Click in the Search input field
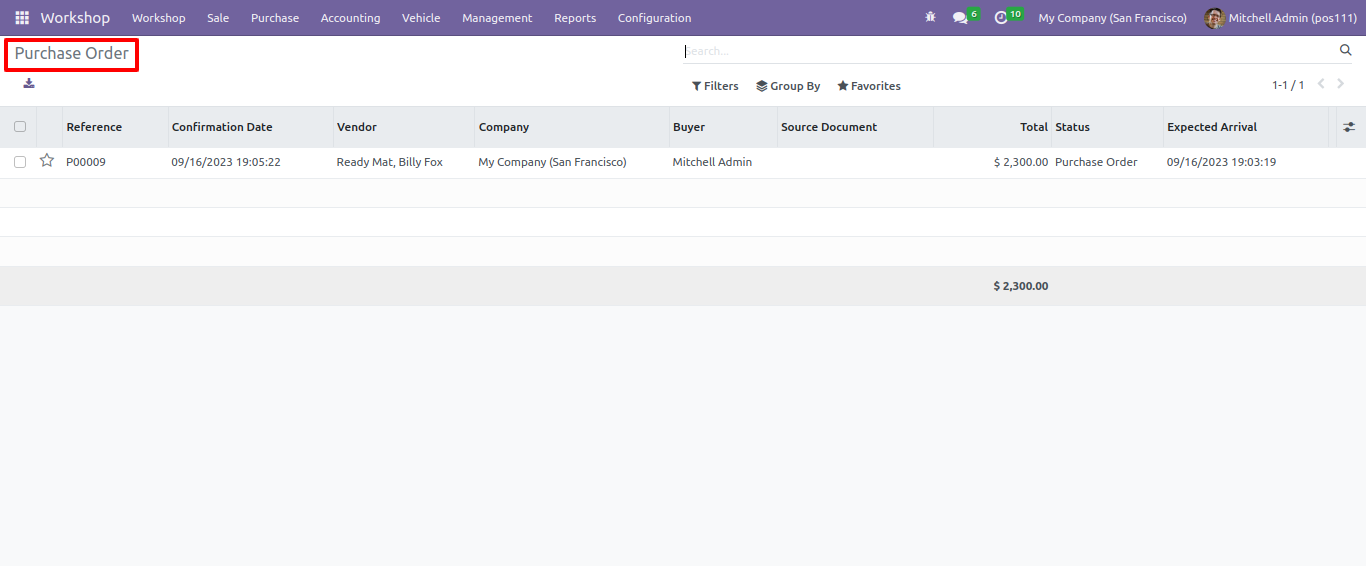Image resolution: width=1366 pixels, height=566 pixels. pos(1009,51)
